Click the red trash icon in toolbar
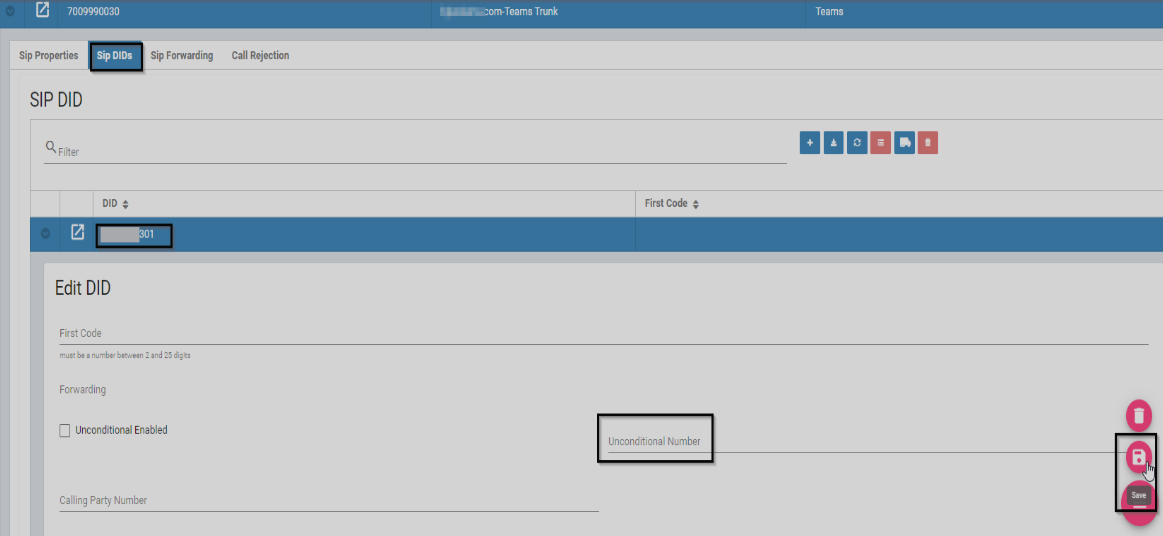 [x=928, y=143]
